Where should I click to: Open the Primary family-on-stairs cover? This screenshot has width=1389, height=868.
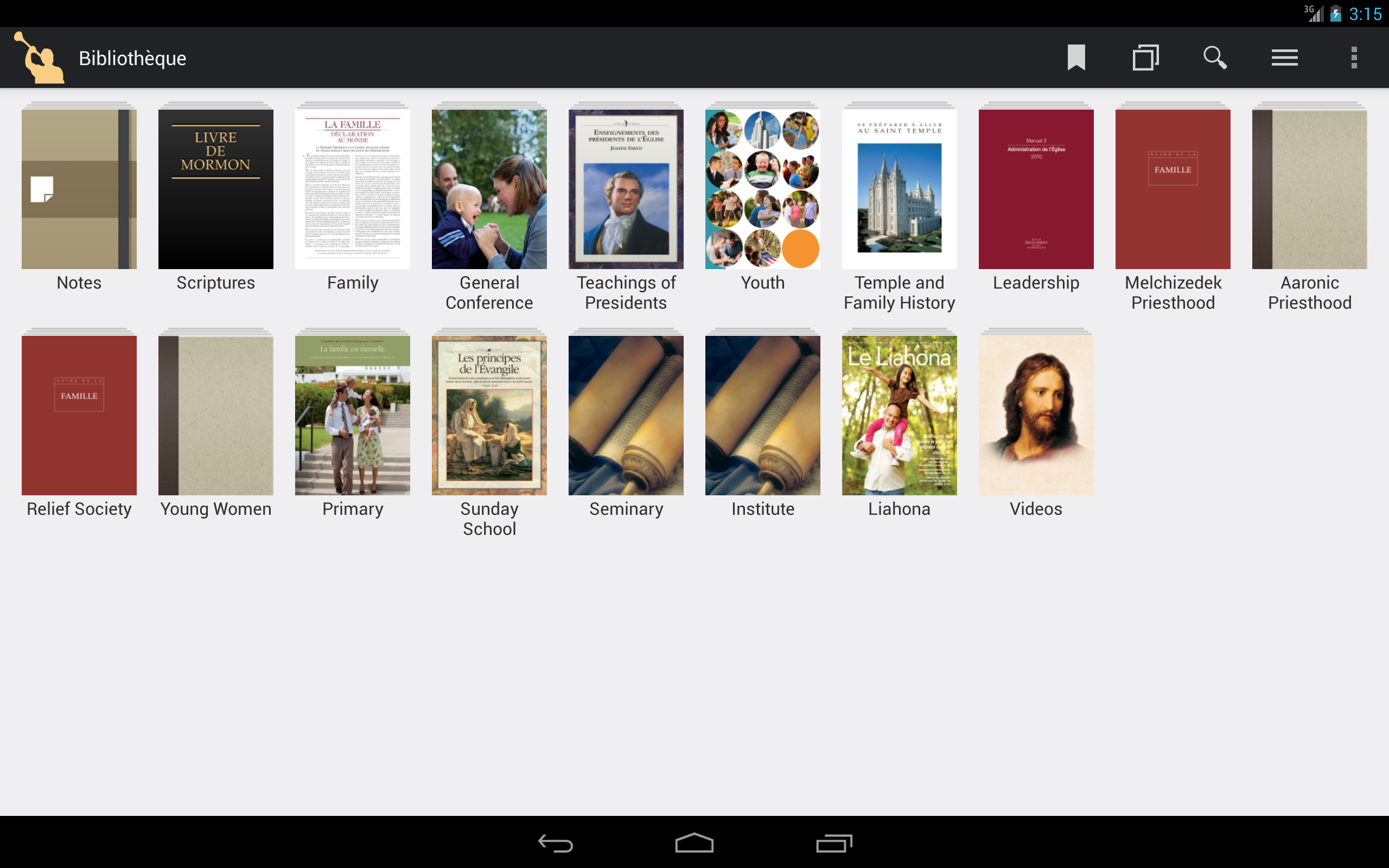click(x=353, y=415)
